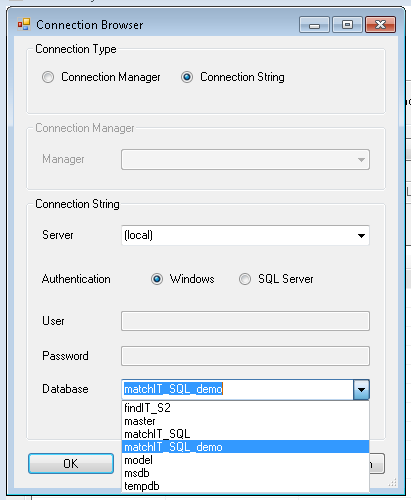Collapse the Database dropdown list
Screen dimensions: 411x500
pyautogui.click(x=361, y=389)
